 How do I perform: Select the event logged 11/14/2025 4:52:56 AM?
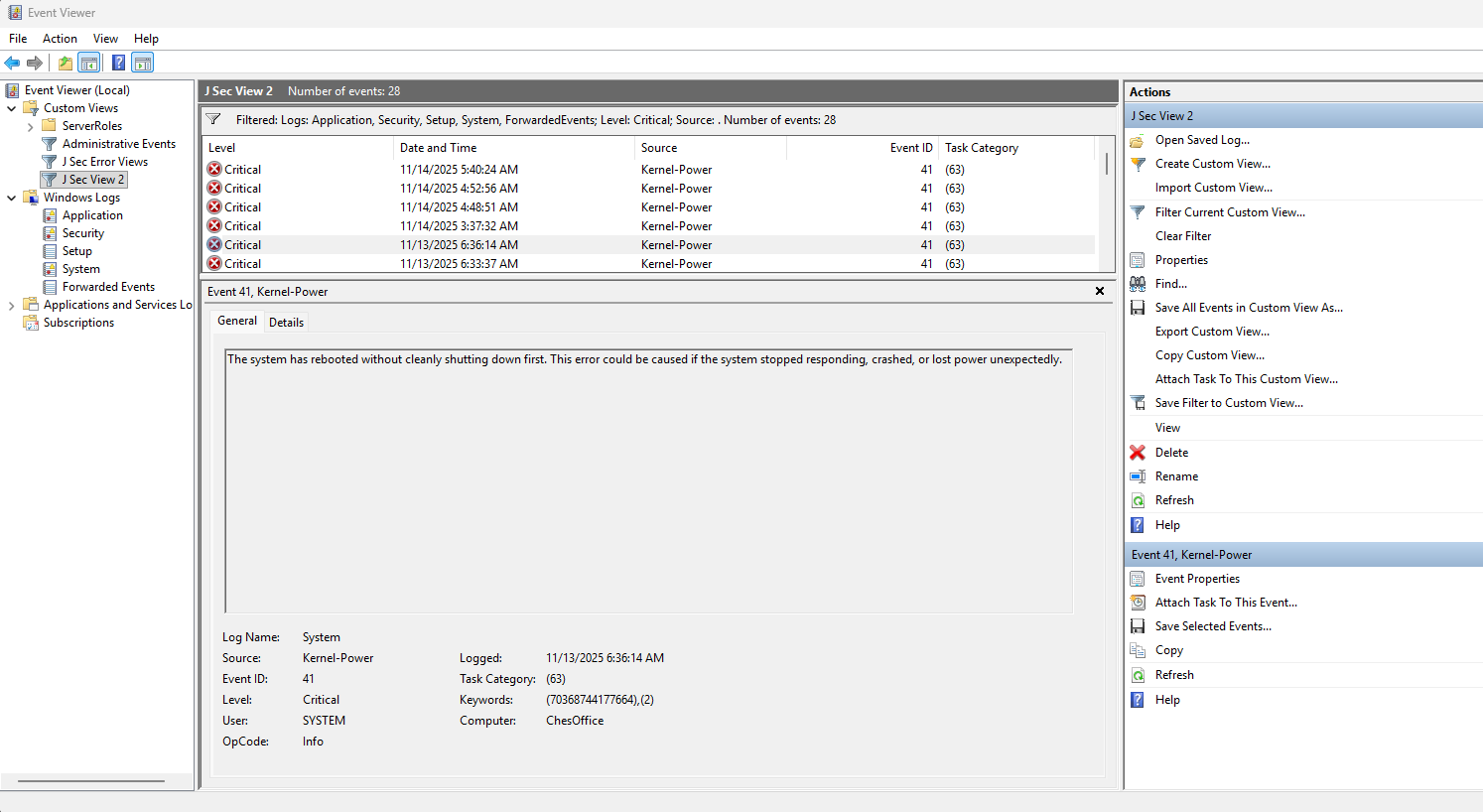(x=649, y=189)
